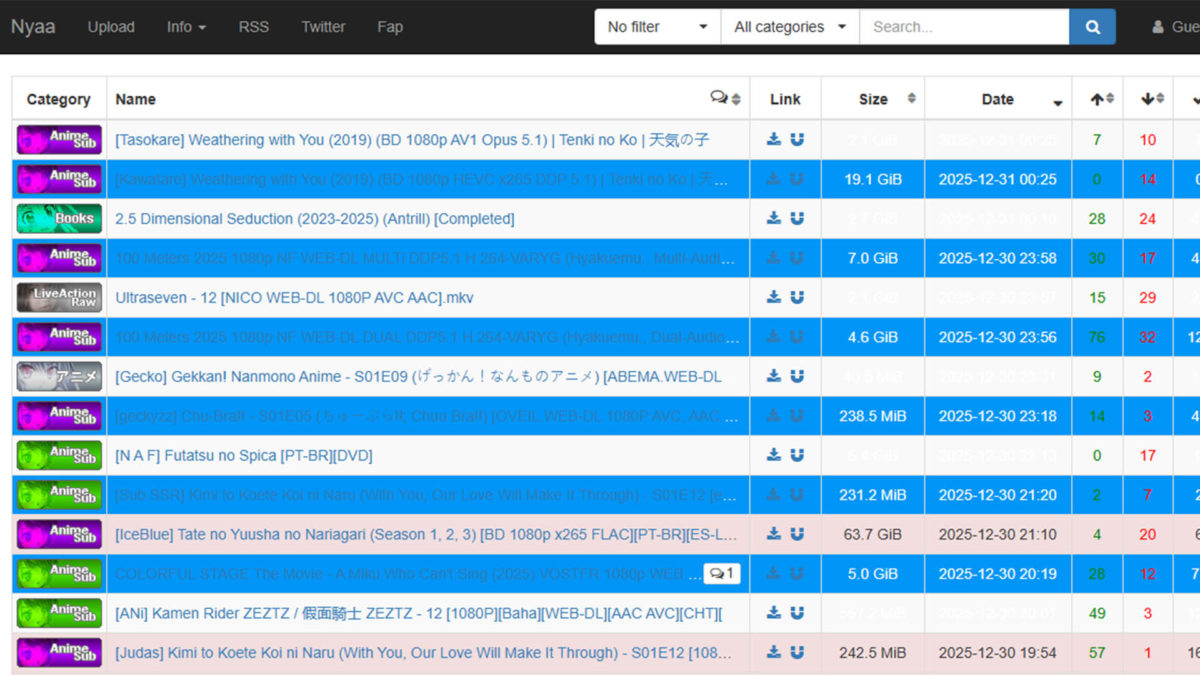Open comments bubble on COLORFUL STAGE row
Image resolution: width=1200 pixels, height=675 pixels.
722,573
